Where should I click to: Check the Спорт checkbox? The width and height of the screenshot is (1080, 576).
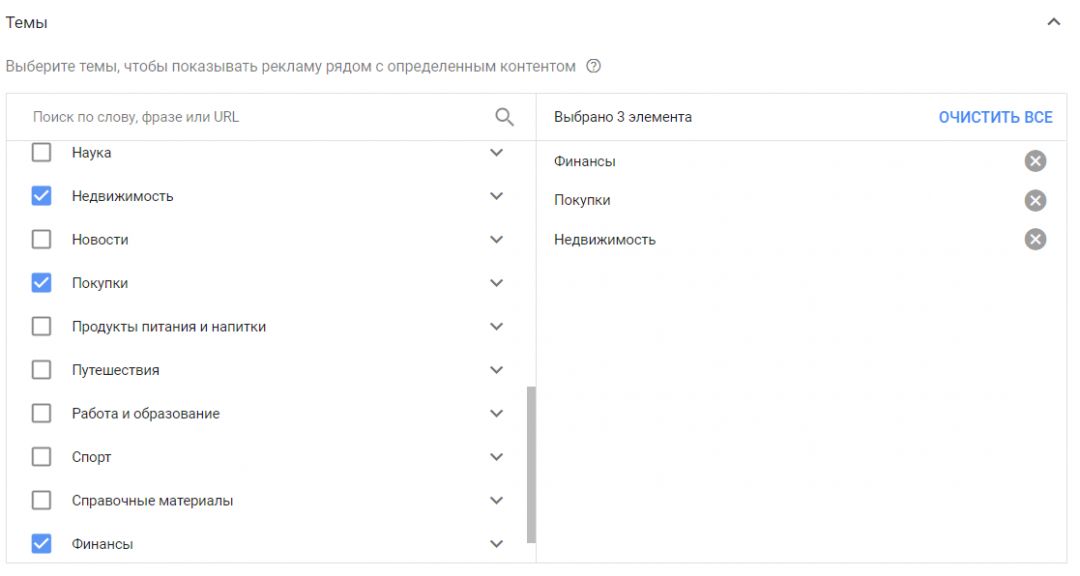click(41, 457)
